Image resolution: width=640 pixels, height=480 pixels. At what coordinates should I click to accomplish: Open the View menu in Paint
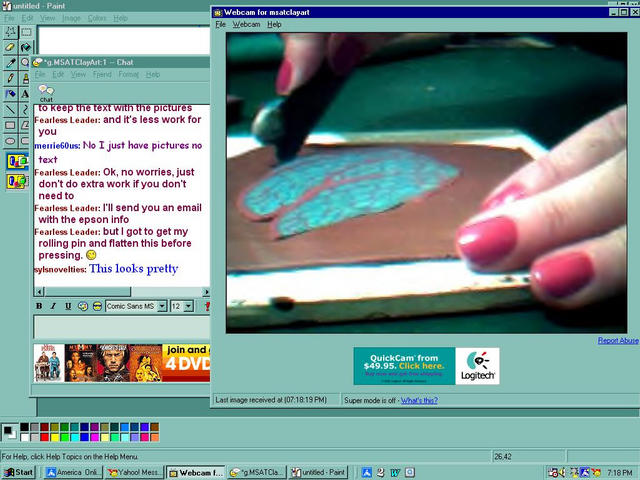pos(47,18)
